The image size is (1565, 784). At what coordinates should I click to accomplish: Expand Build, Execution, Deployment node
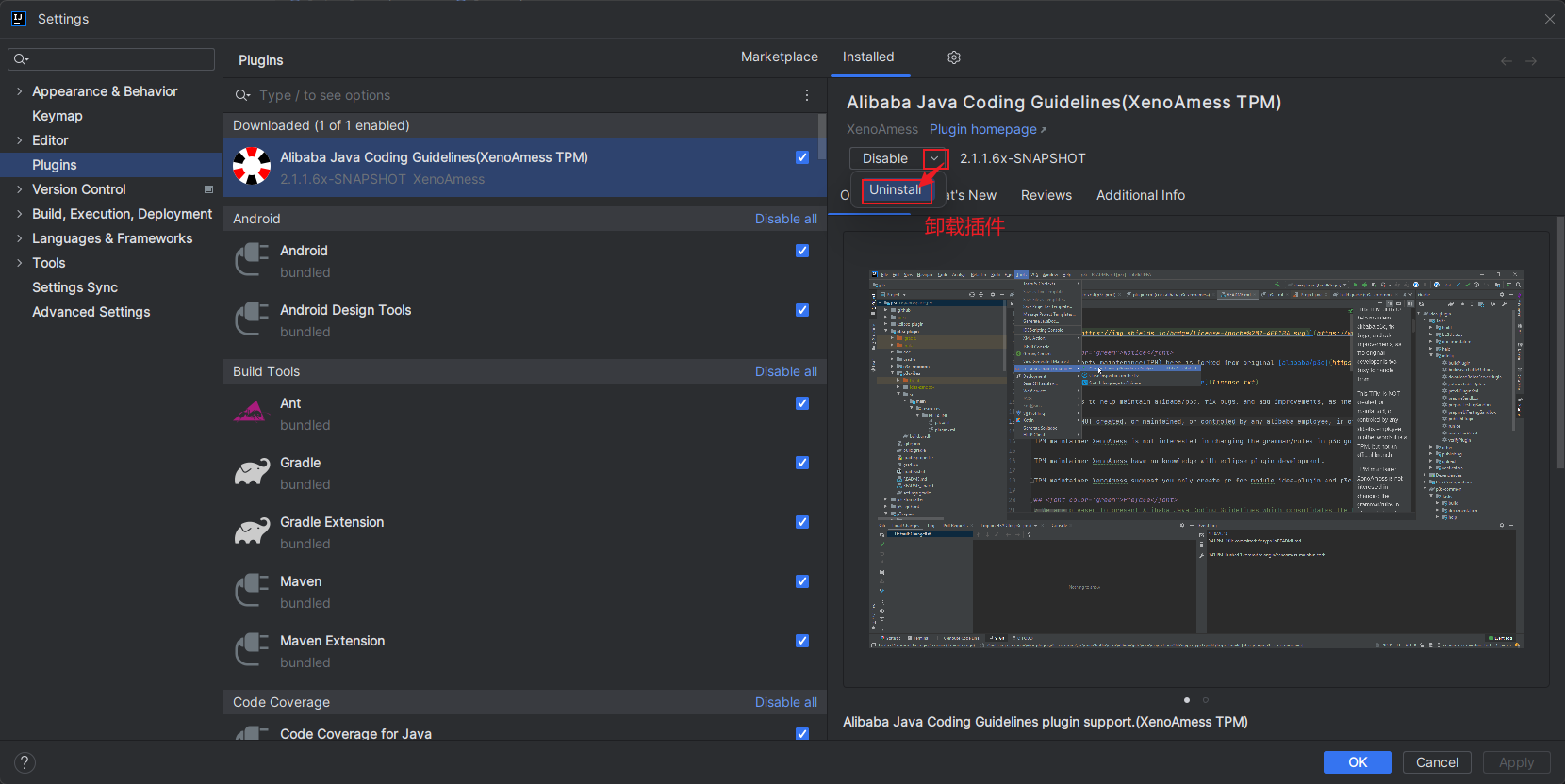coord(19,214)
